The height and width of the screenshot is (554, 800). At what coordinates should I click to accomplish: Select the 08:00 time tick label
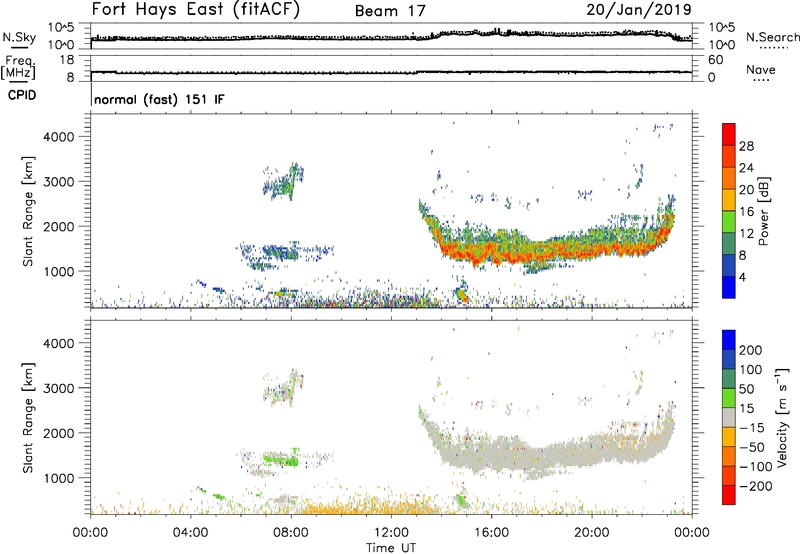tap(291, 533)
